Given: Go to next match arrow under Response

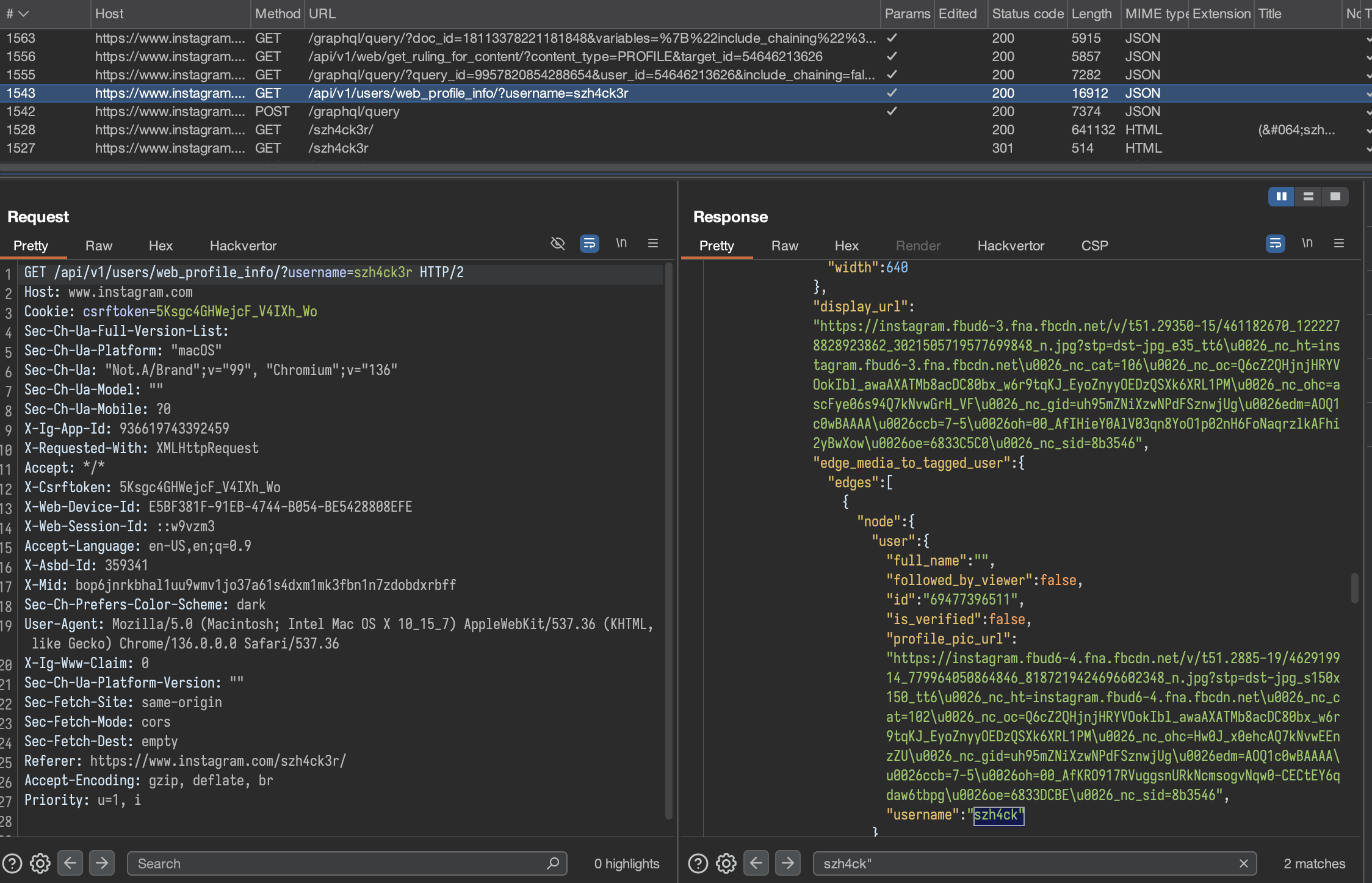Looking at the screenshot, I should [788, 863].
